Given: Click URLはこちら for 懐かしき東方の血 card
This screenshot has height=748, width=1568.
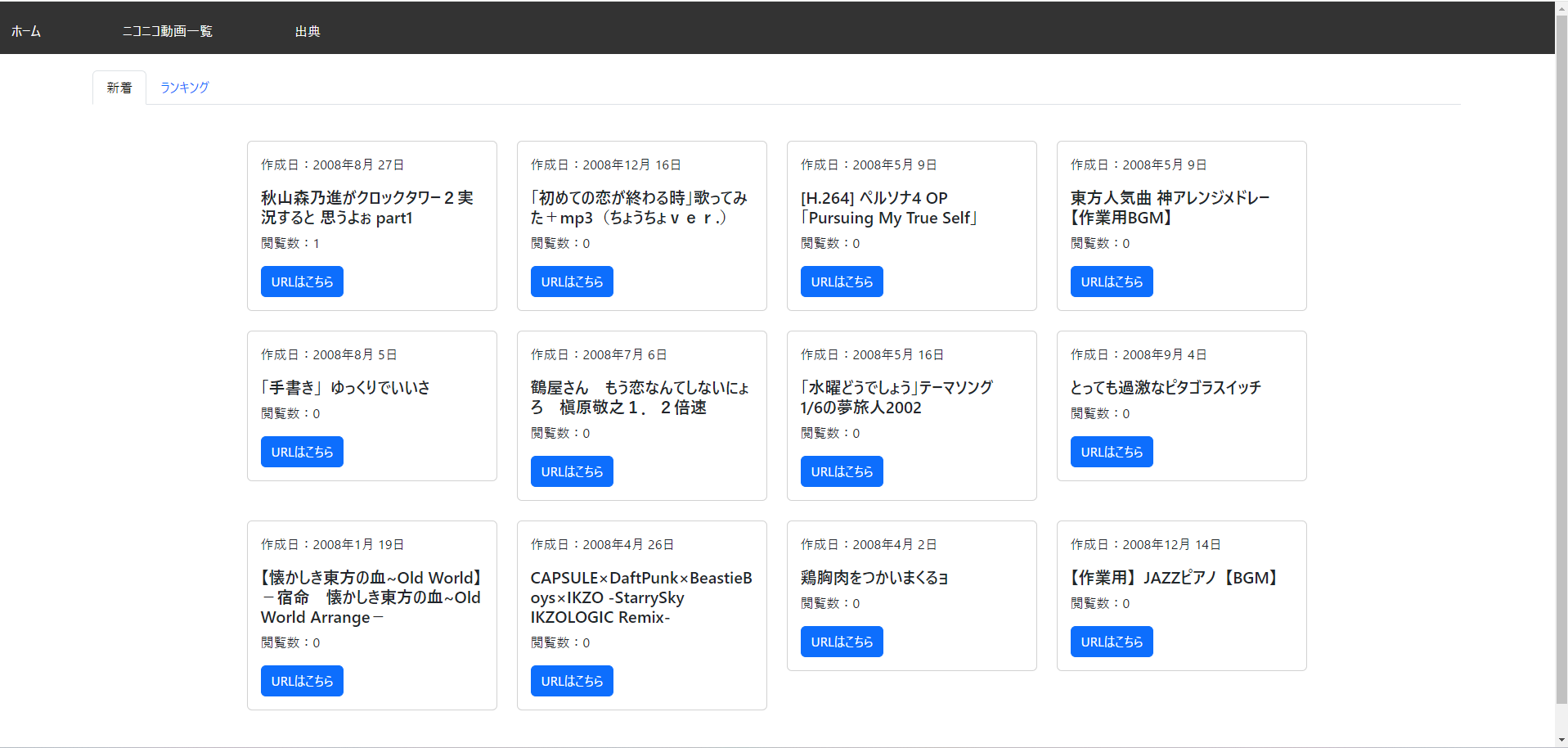Looking at the screenshot, I should tap(301, 680).
